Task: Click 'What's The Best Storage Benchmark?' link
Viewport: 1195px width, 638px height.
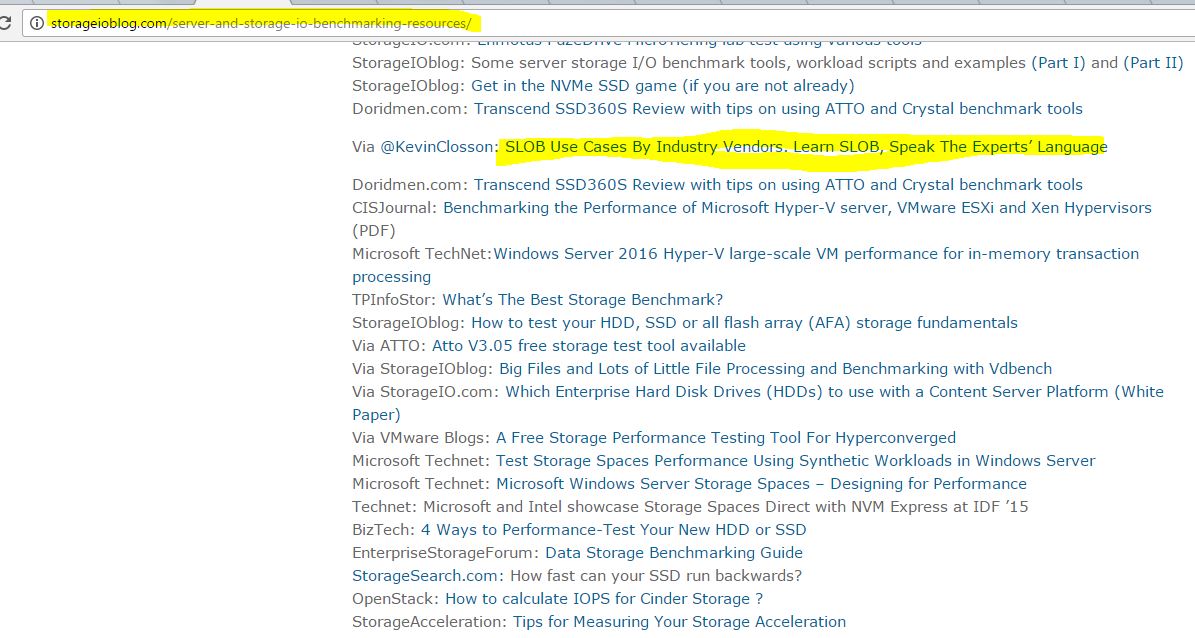Action: 582,299
